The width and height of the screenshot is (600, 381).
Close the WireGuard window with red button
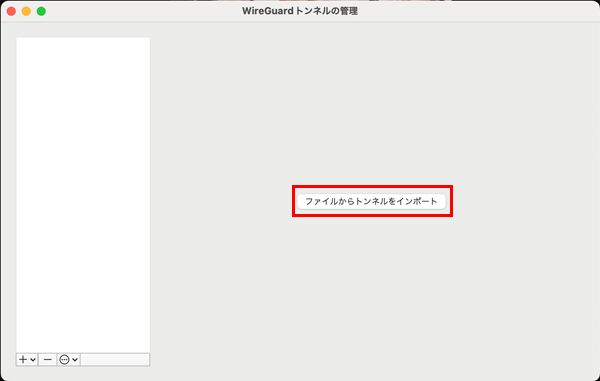(x=11, y=11)
